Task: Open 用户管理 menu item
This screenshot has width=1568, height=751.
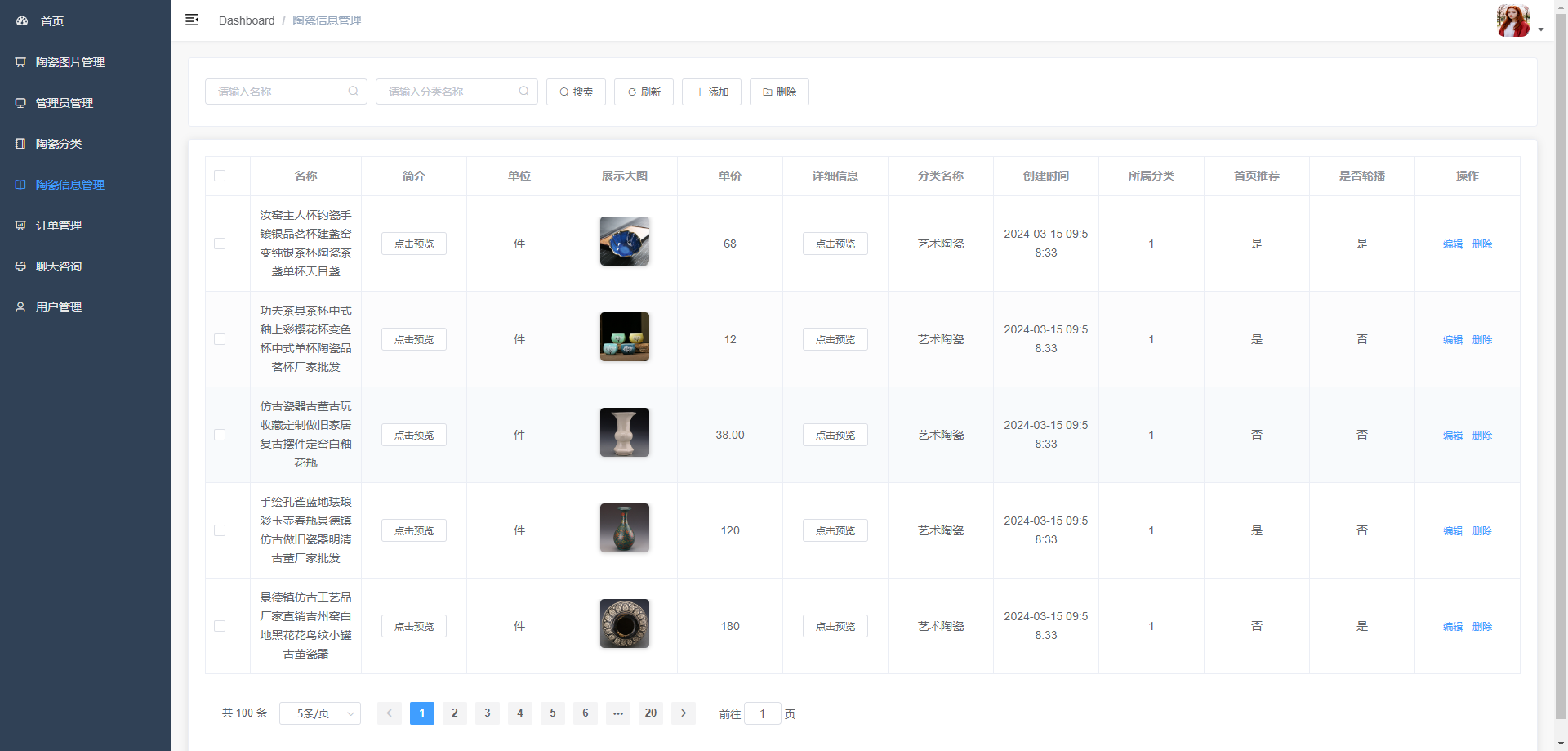Action: 59,307
